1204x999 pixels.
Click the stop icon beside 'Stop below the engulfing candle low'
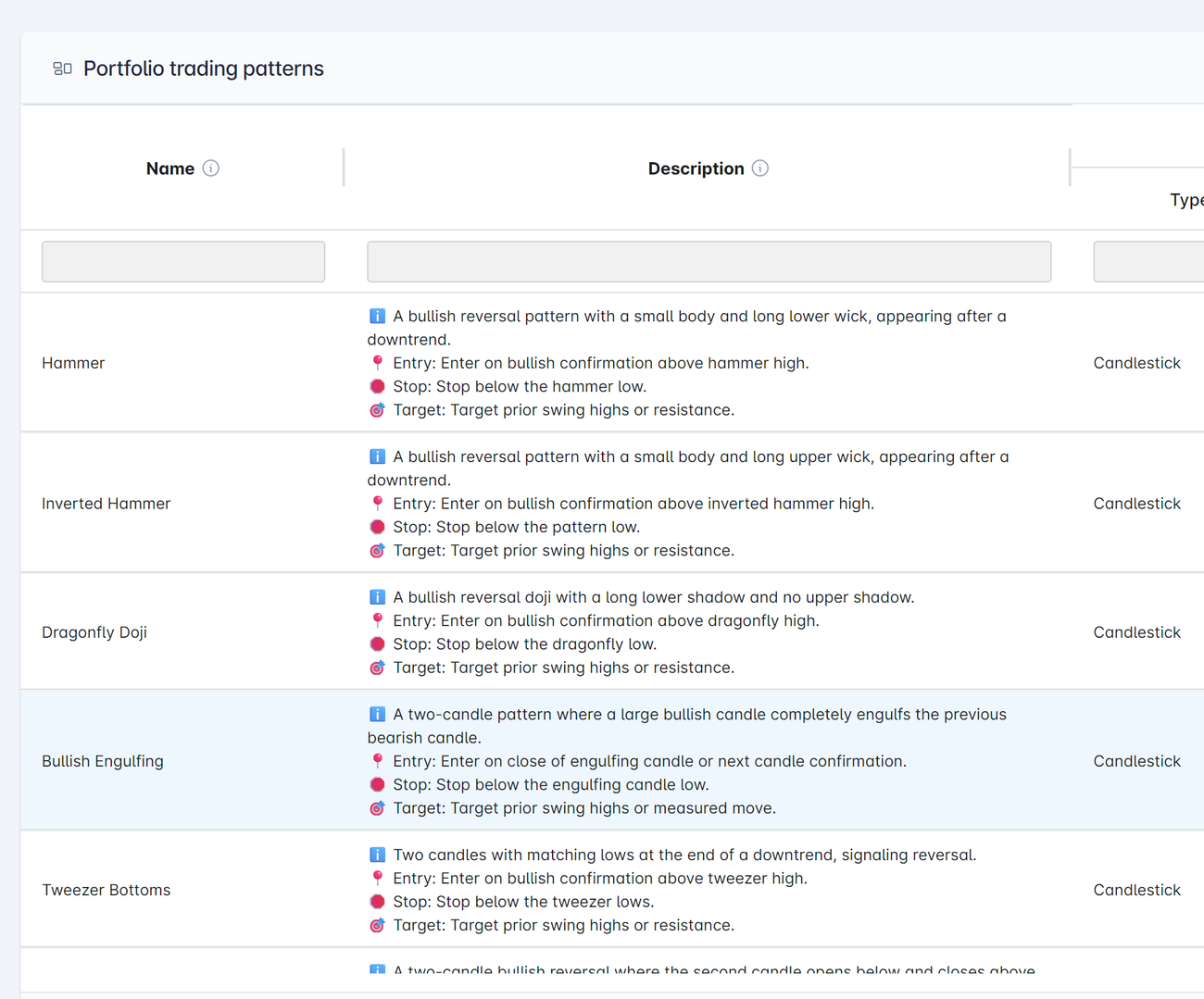point(377,785)
